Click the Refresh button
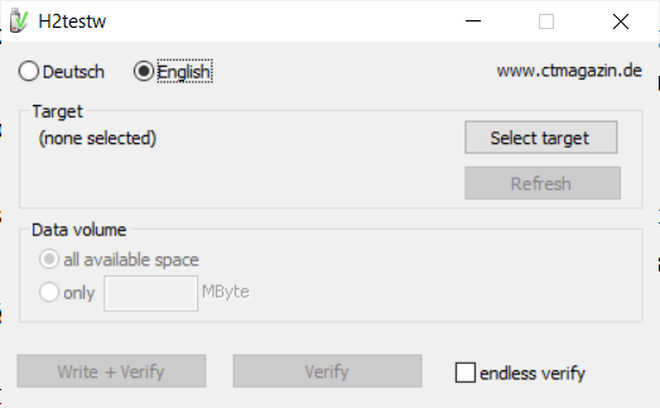Image resolution: width=660 pixels, height=408 pixels. [x=543, y=183]
